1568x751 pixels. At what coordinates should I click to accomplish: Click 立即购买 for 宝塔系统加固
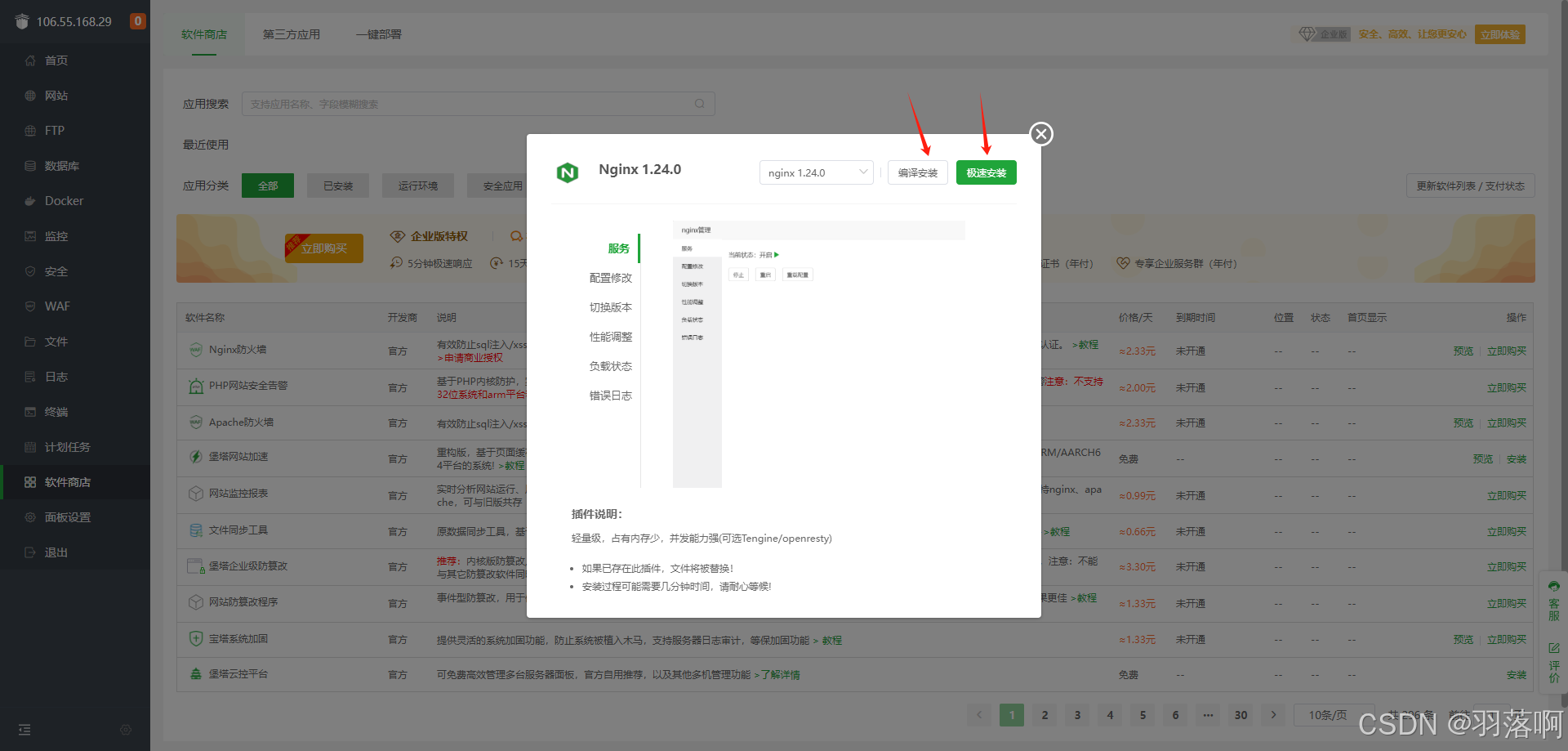coord(1507,639)
